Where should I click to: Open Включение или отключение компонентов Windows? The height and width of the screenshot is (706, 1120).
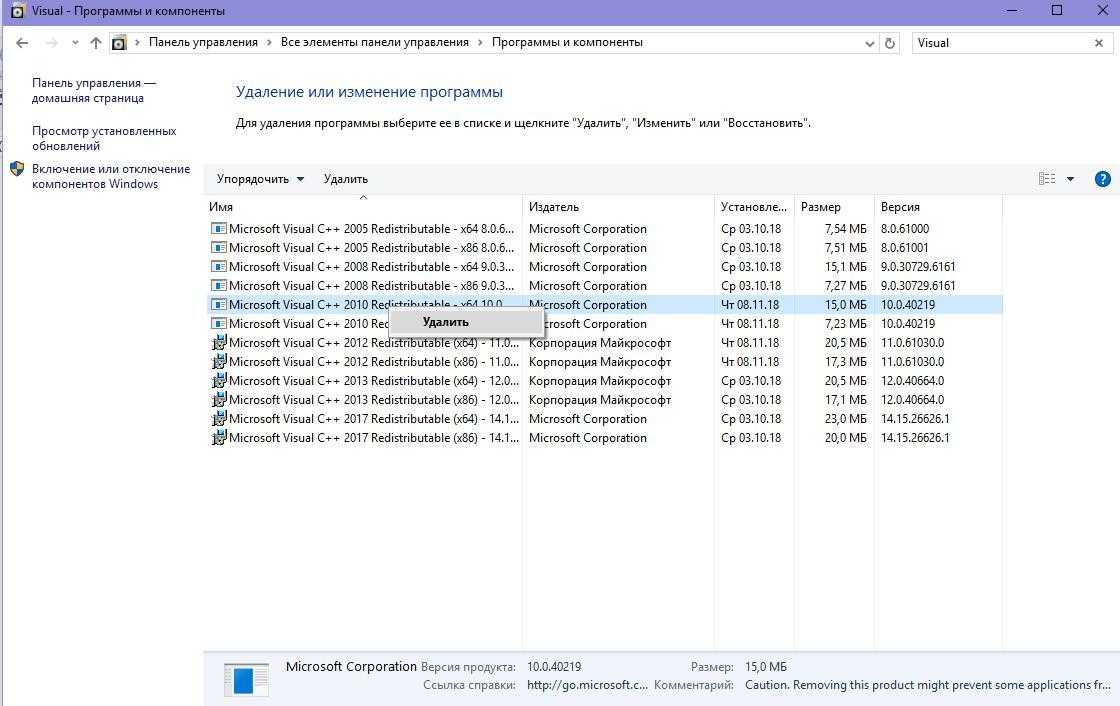pyautogui.click(x=110, y=176)
